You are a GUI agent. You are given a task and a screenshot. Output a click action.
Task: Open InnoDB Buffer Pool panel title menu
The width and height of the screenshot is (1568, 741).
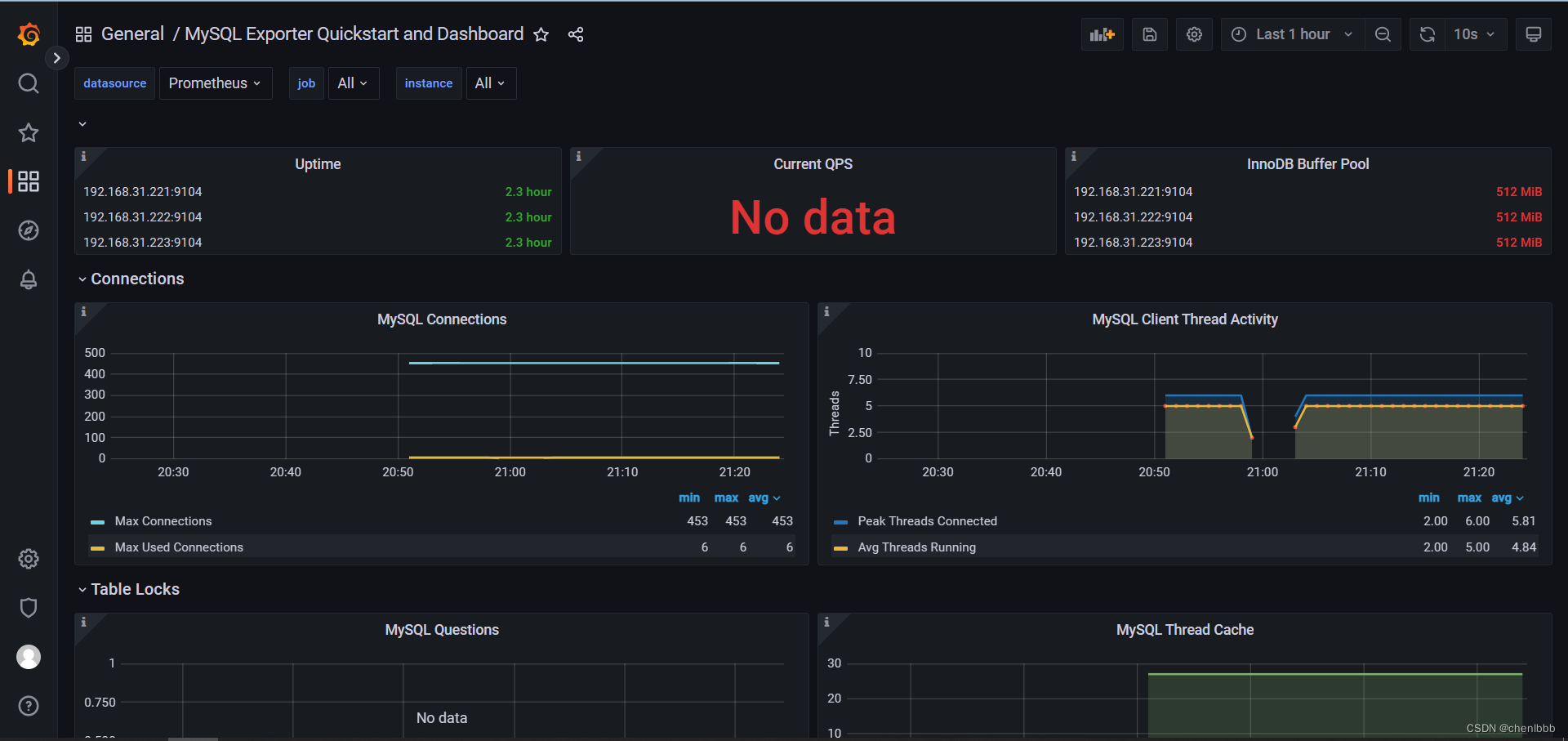(1307, 164)
